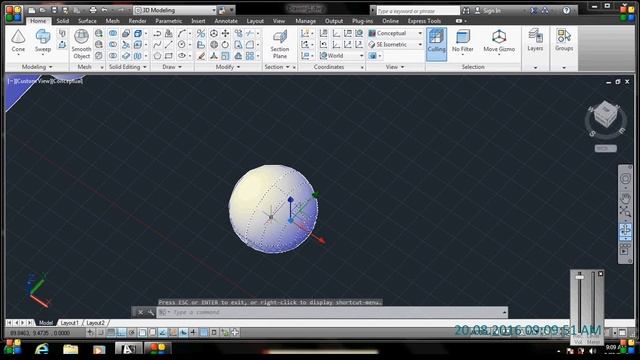Switch to the Annotate ribbon tab
The image size is (640, 360).
tap(226, 21)
